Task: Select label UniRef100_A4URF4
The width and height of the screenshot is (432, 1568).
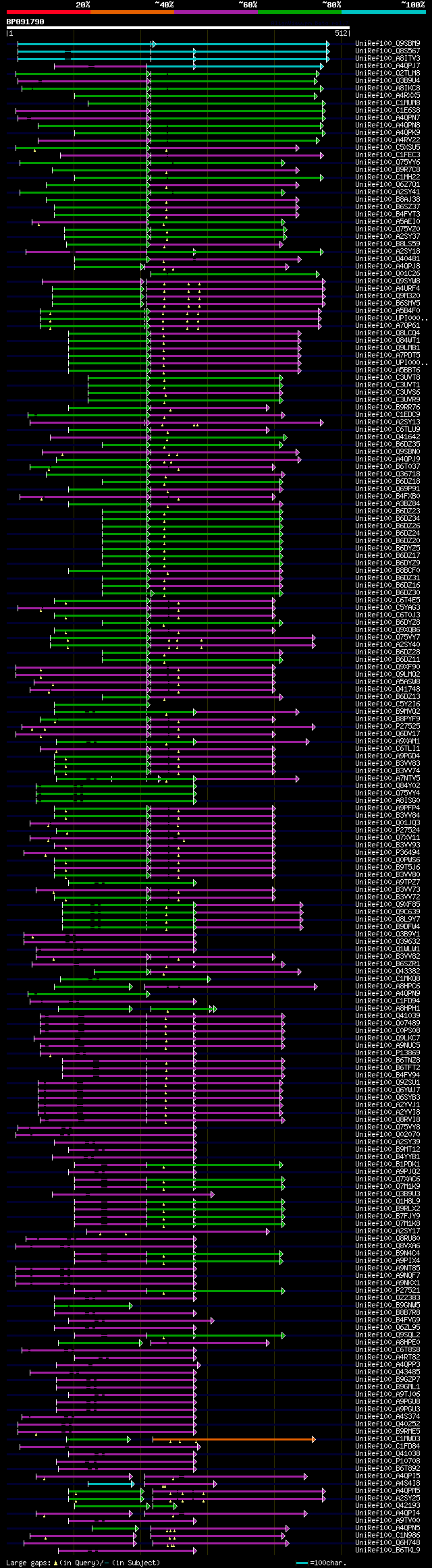Action: point(387,289)
